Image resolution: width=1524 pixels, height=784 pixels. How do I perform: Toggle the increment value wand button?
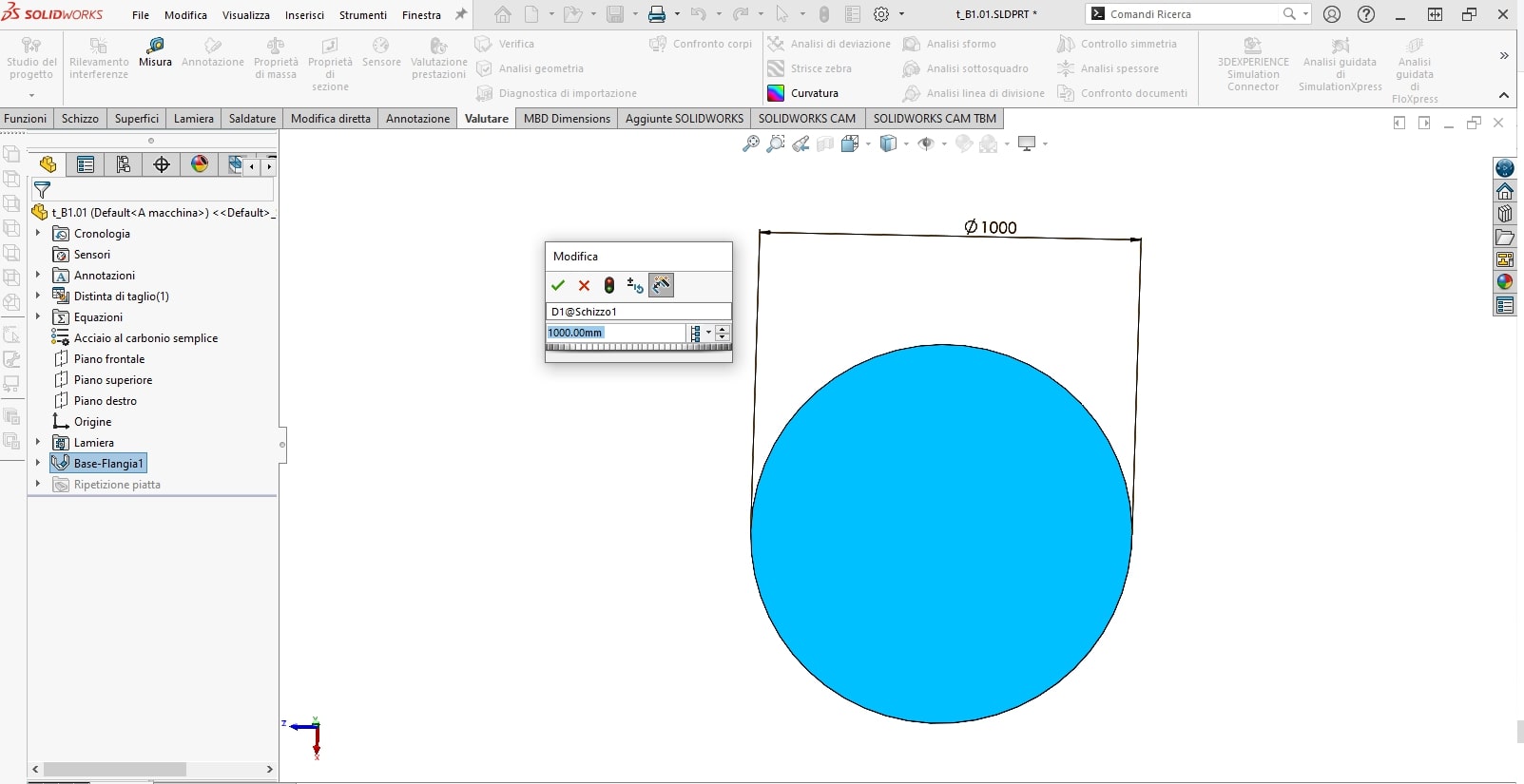click(x=661, y=285)
